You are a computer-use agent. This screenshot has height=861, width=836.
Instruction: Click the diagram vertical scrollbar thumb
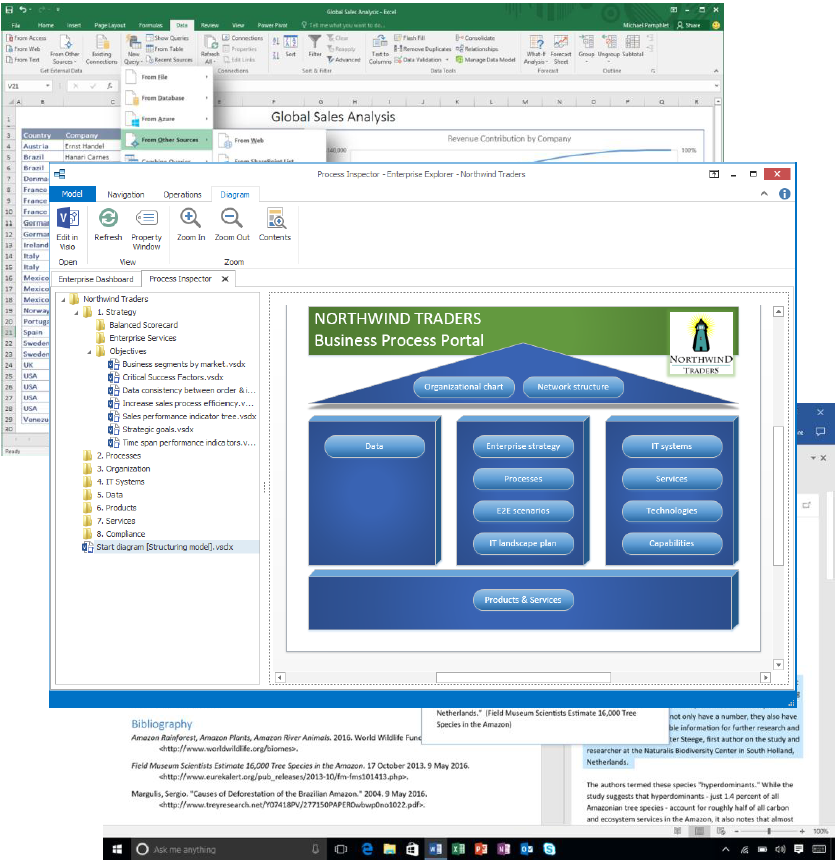pos(778,495)
